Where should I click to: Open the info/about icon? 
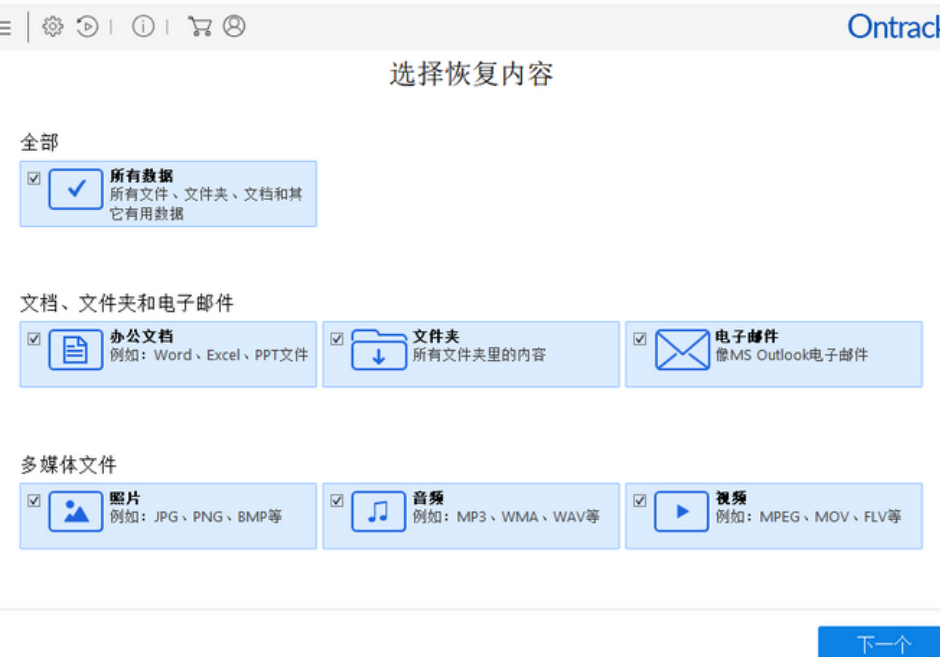(143, 27)
